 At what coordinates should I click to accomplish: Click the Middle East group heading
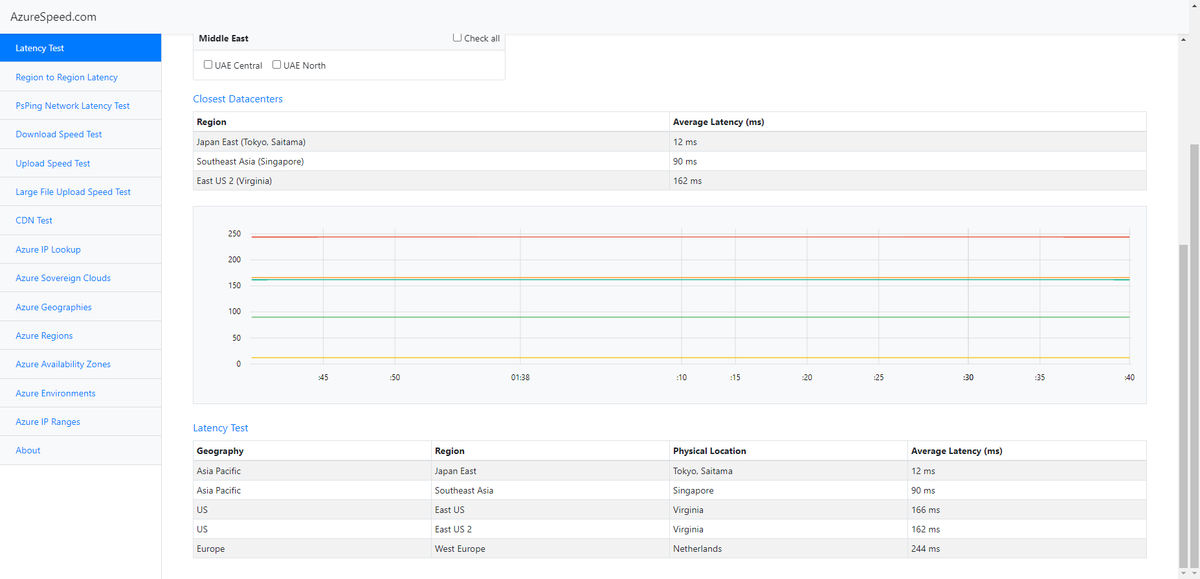coord(224,38)
